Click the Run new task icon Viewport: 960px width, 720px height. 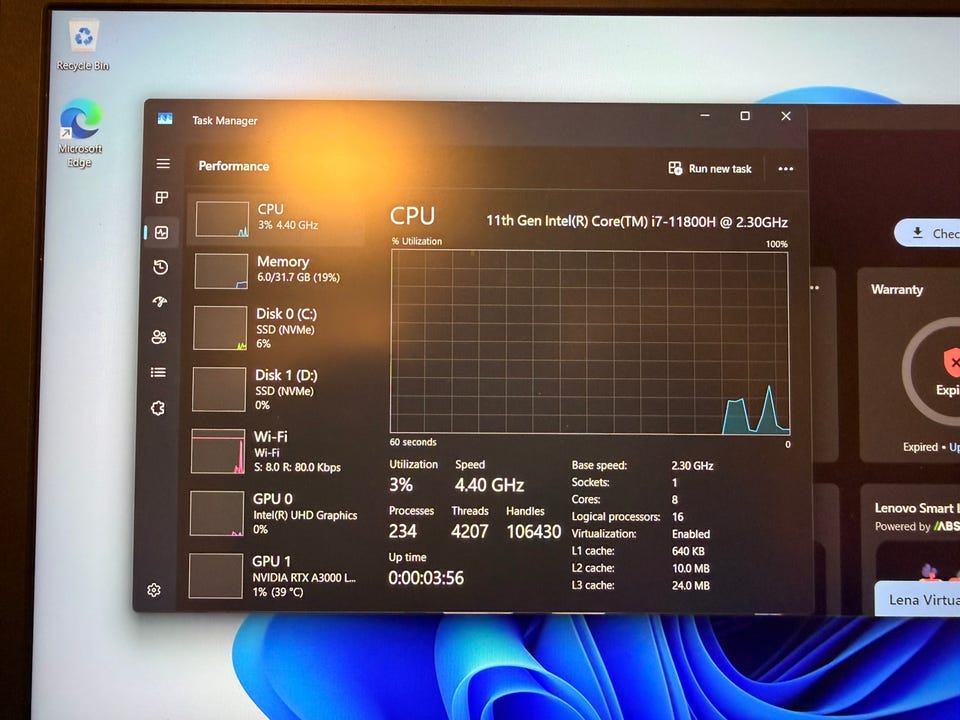[675, 168]
